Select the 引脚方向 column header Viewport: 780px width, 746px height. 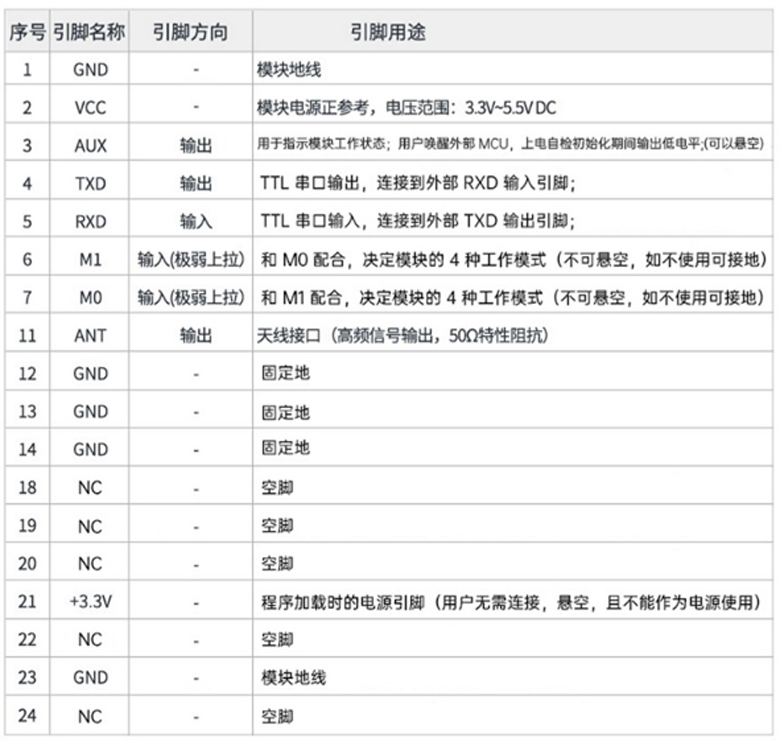[190, 32]
